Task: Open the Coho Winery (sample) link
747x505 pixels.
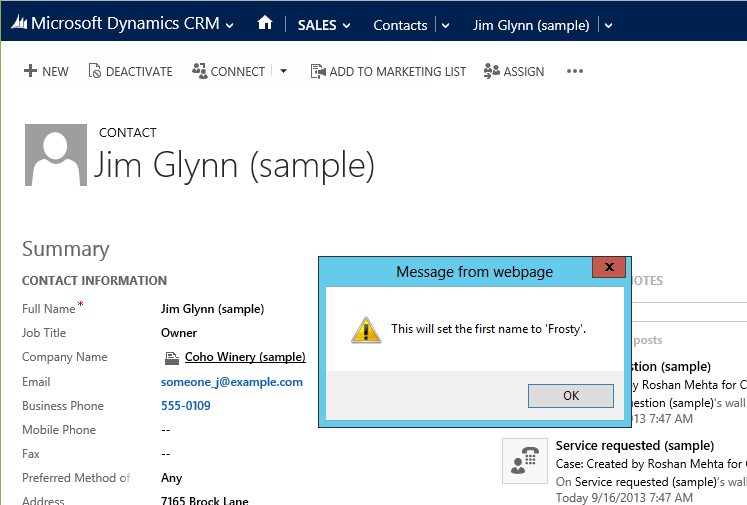Action: click(245, 357)
